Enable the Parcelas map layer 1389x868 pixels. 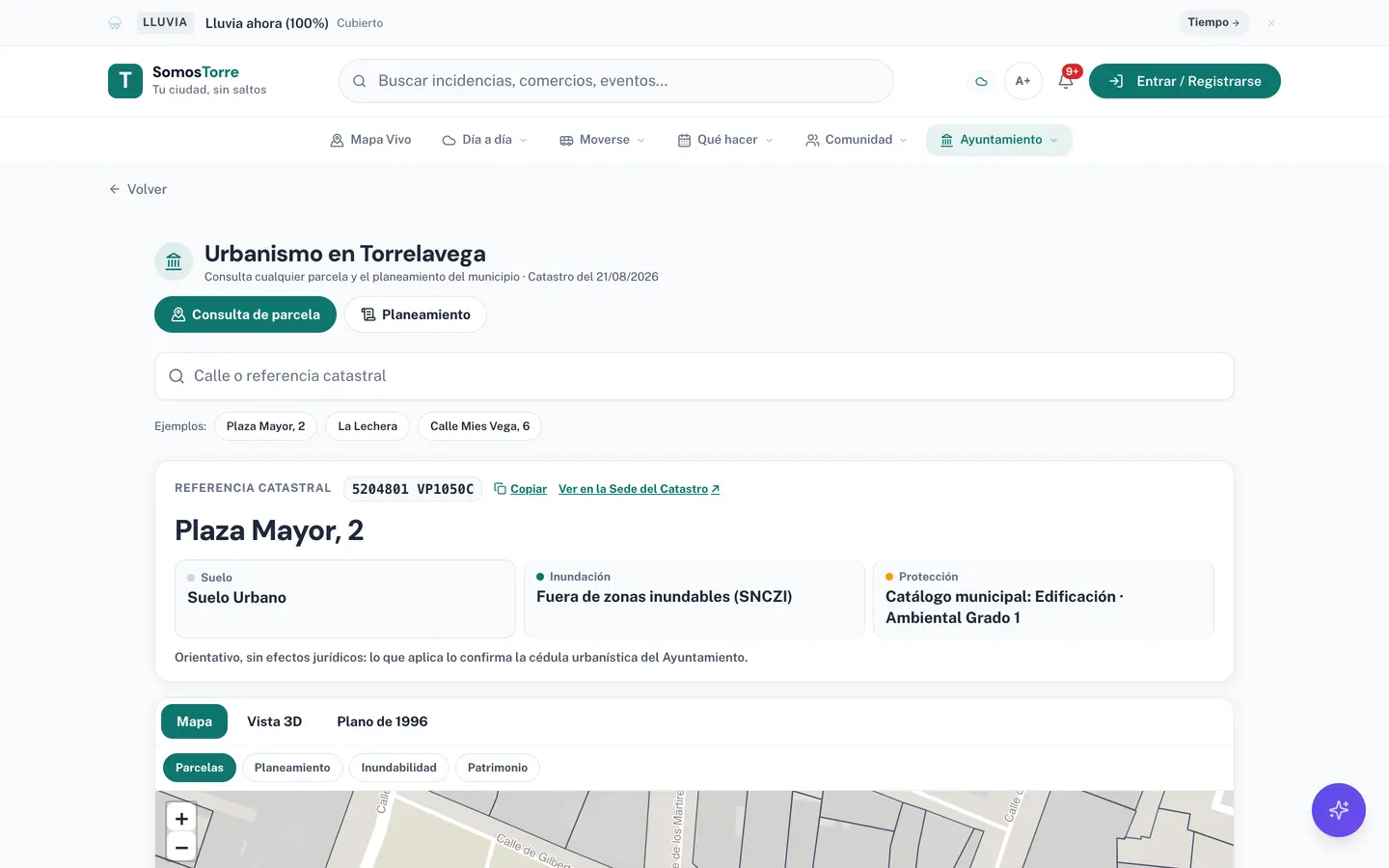coord(200,768)
